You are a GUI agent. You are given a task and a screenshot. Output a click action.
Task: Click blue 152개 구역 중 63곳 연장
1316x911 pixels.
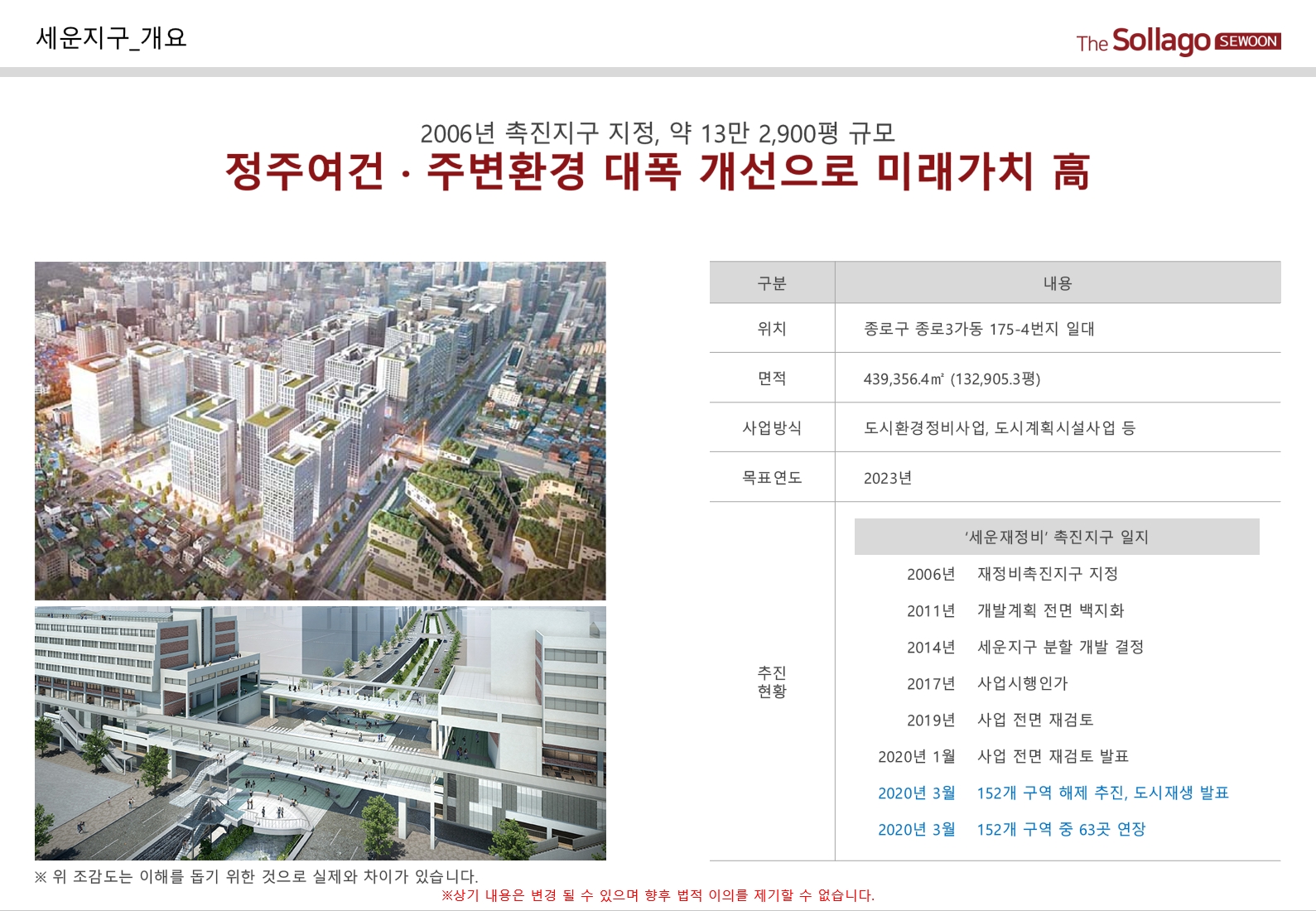coord(1061,829)
